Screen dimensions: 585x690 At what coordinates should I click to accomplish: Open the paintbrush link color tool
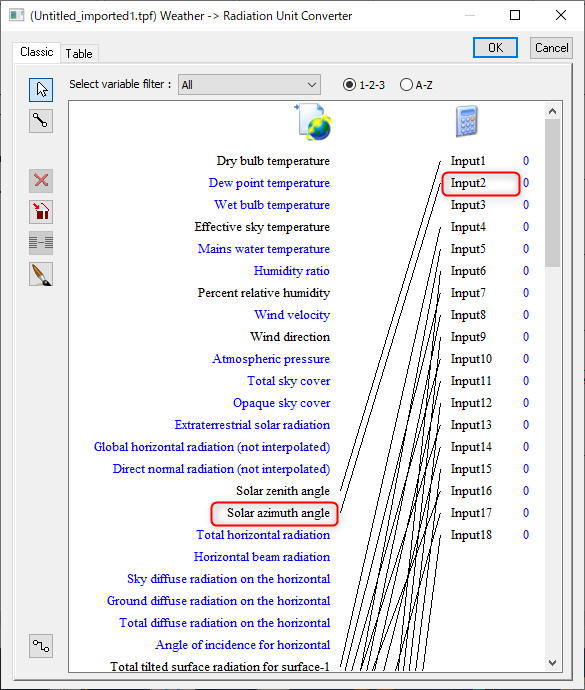click(x=41, y=274)
